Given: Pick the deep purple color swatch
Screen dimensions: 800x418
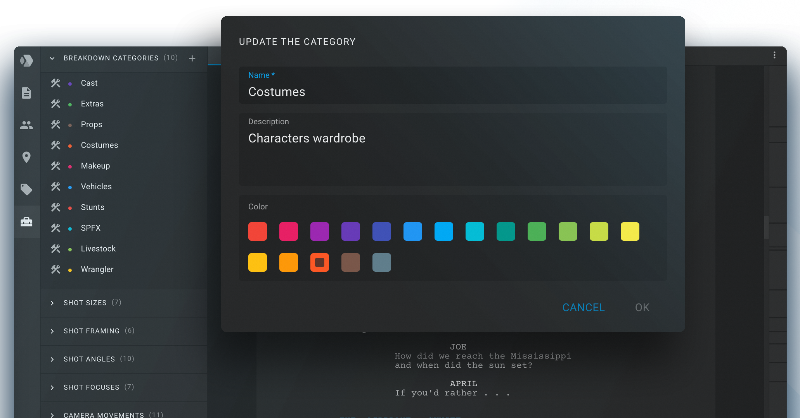Looking at the screenshot, I should 351,231.
